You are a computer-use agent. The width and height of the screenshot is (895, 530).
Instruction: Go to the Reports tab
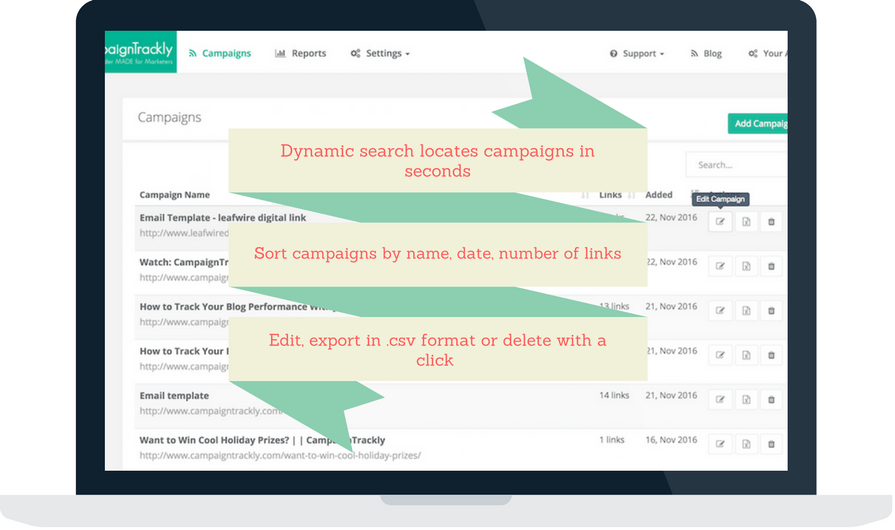click(x=301, y=53)
